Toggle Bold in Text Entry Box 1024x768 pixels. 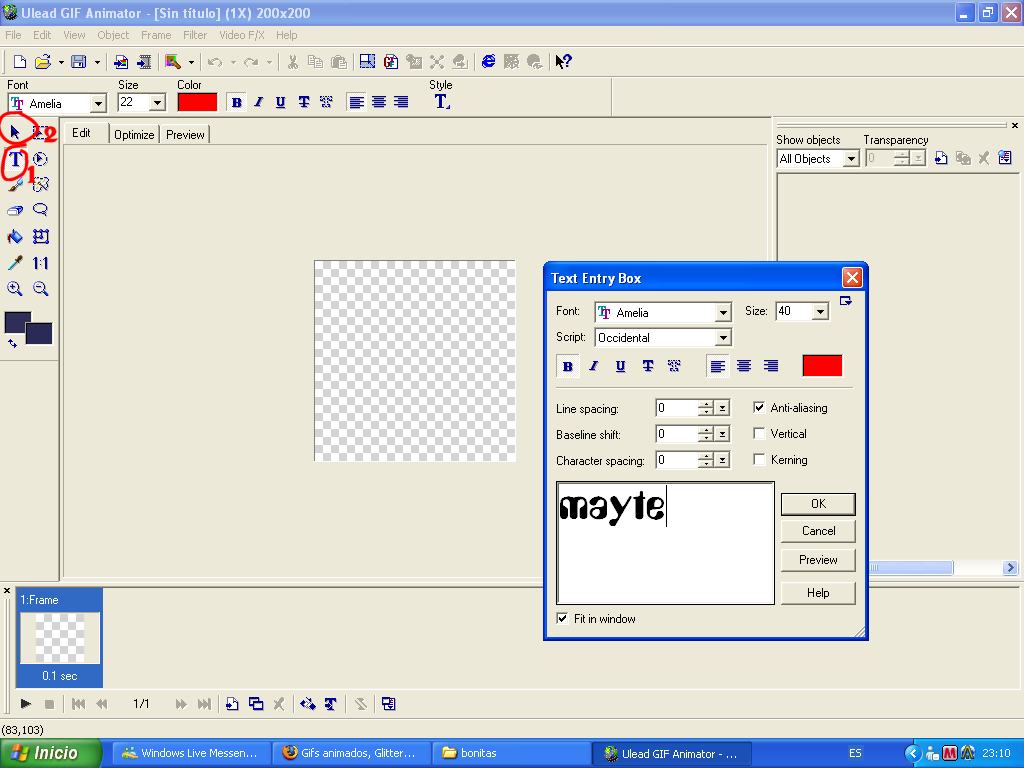pos(568,366)
